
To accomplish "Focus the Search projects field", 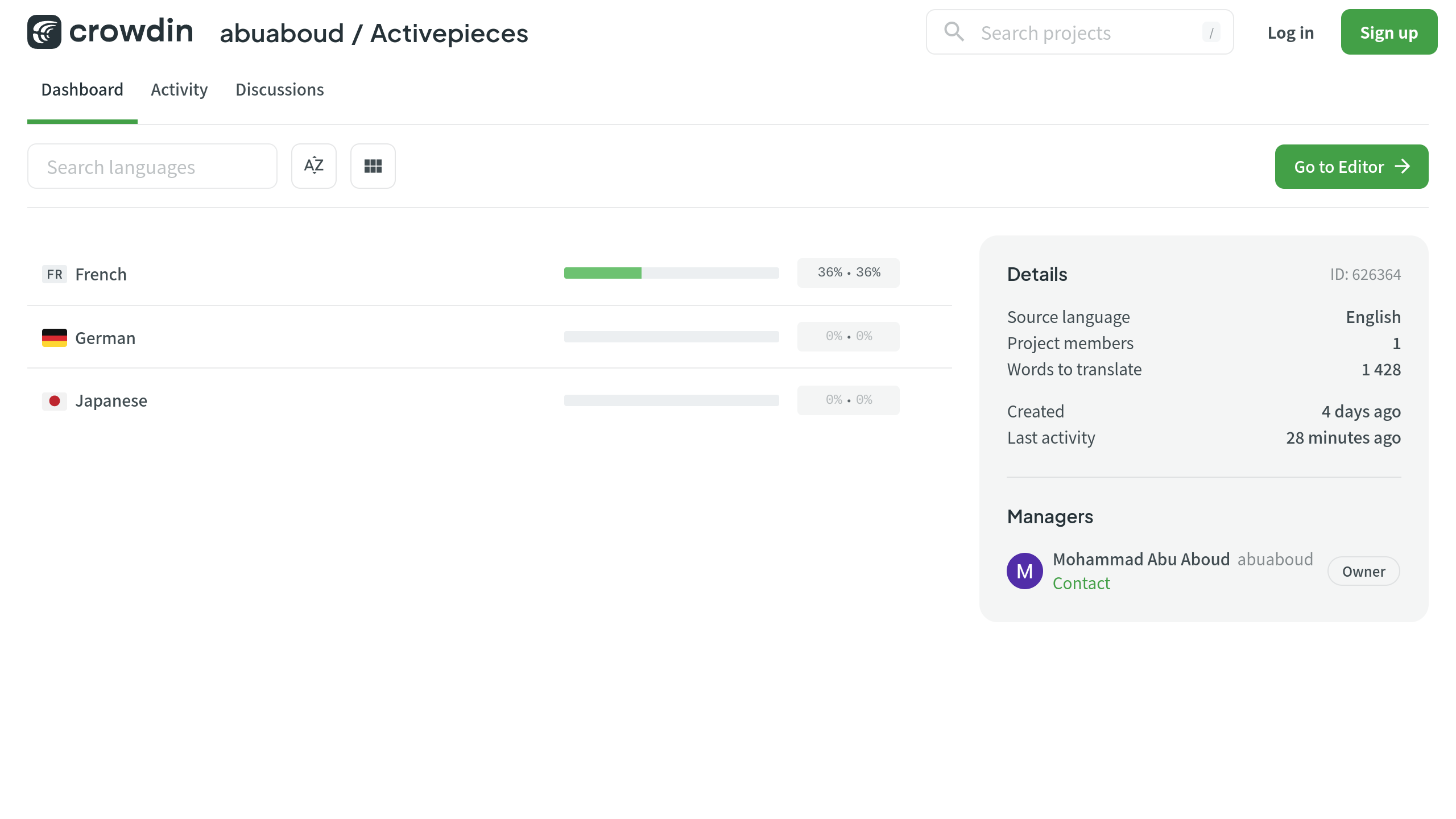I will pyautogui.click(x=1081, y=33).
